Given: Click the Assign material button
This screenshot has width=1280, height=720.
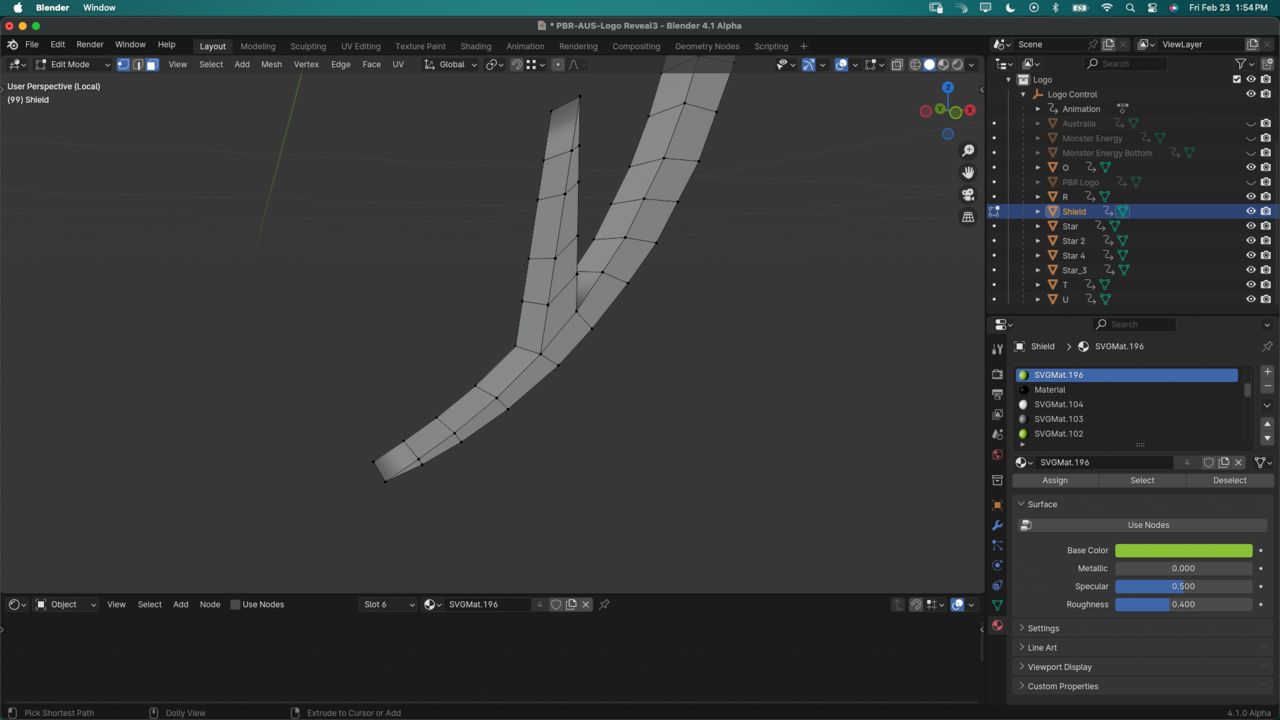Looking at the screenshot, I should [x=1055, y=480].
